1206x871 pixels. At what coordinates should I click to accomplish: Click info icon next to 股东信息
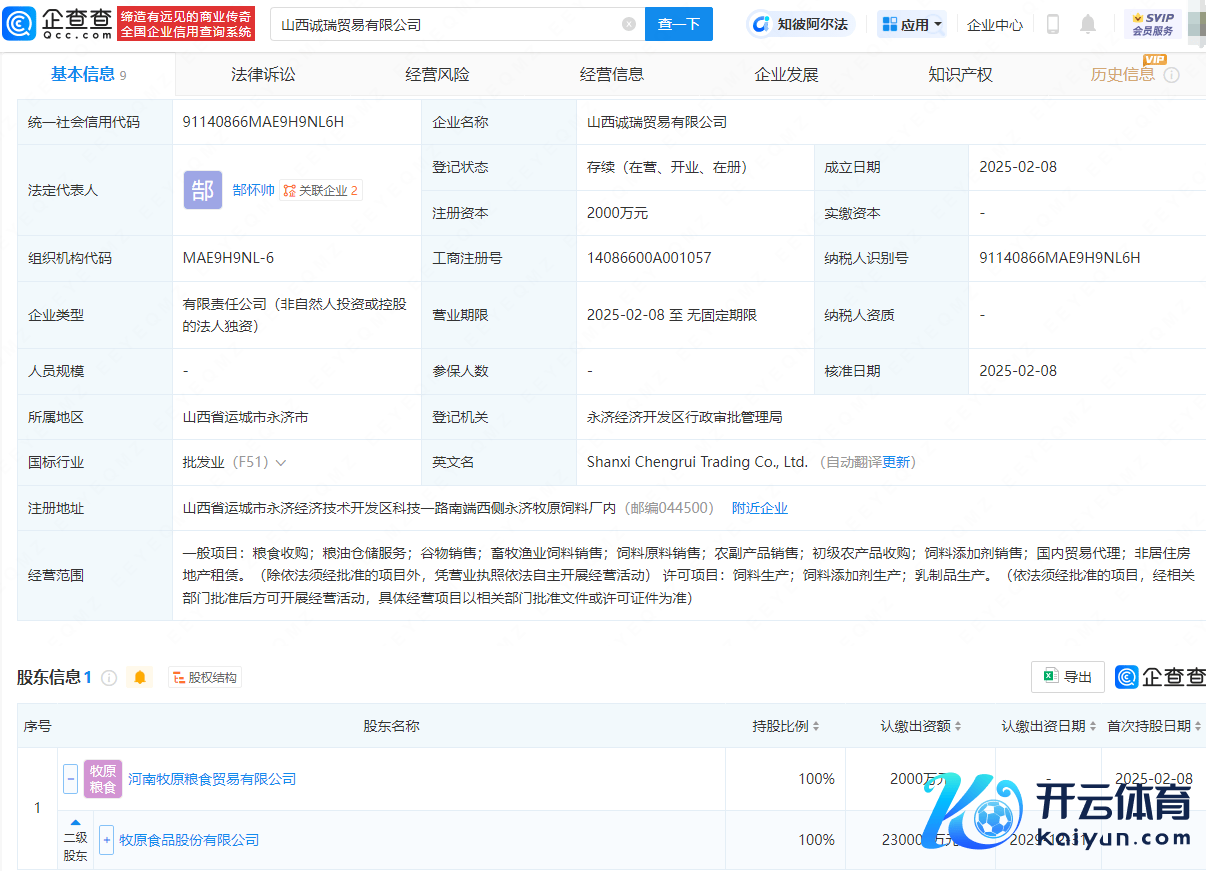click(x=109, y=677)
